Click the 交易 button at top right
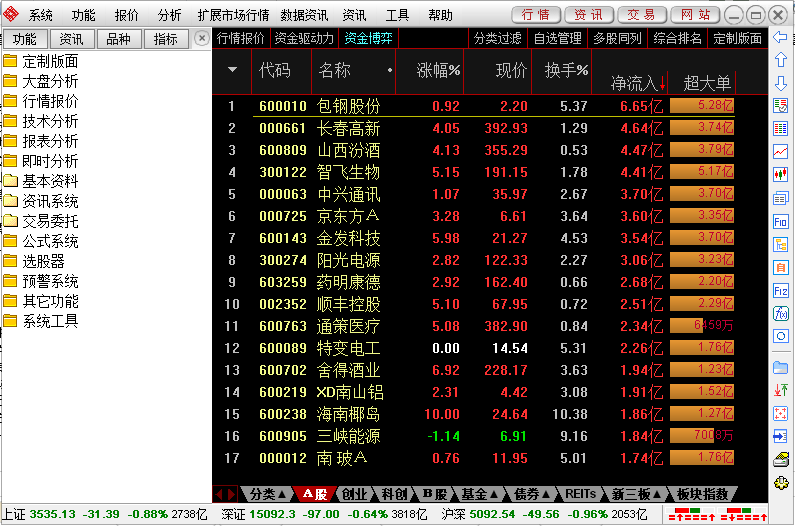 641,15
